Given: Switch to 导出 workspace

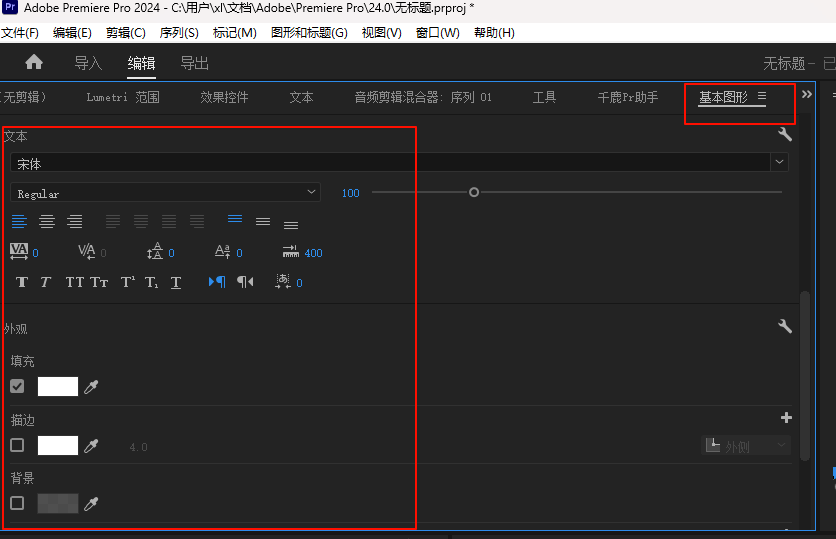Looking at the screenshot, I should (194, 63).
